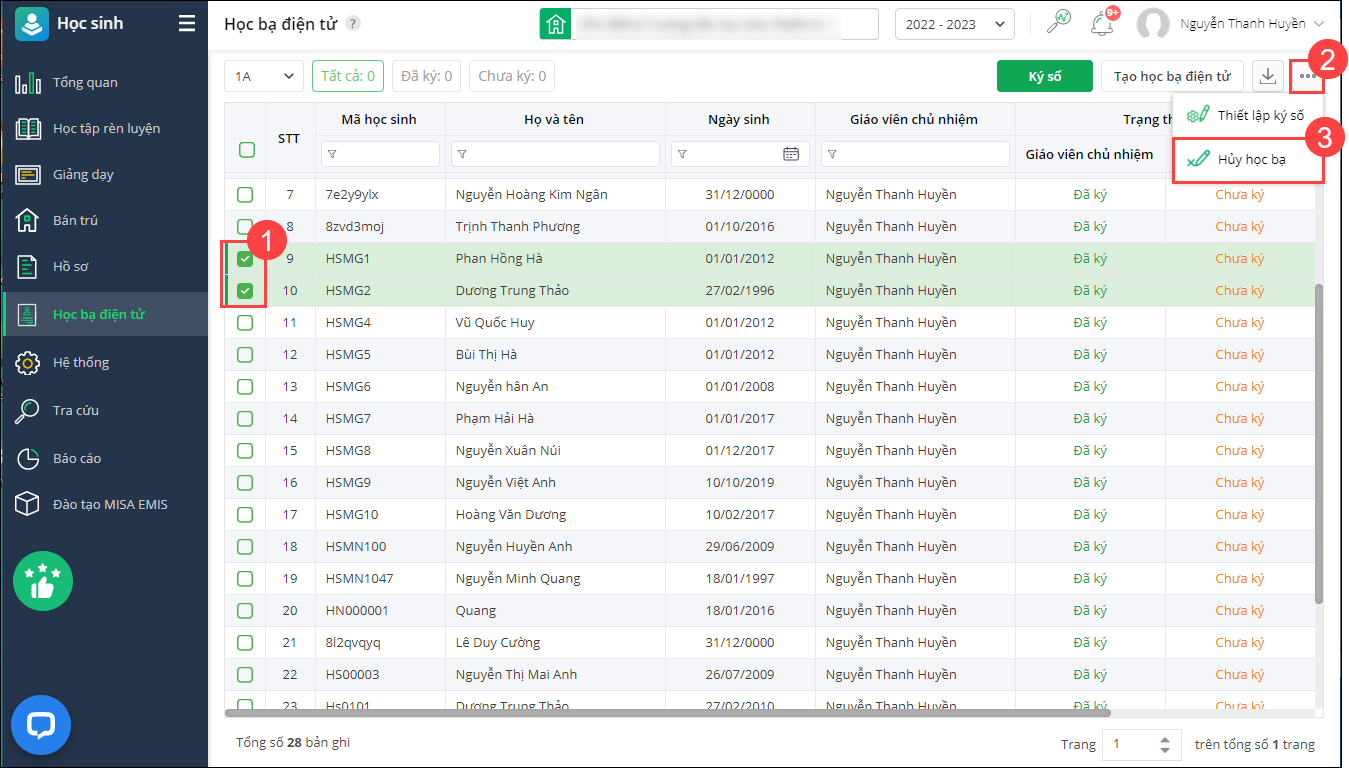Open the notifications bell
The image size is (1349, 768).
[1102, 22]
